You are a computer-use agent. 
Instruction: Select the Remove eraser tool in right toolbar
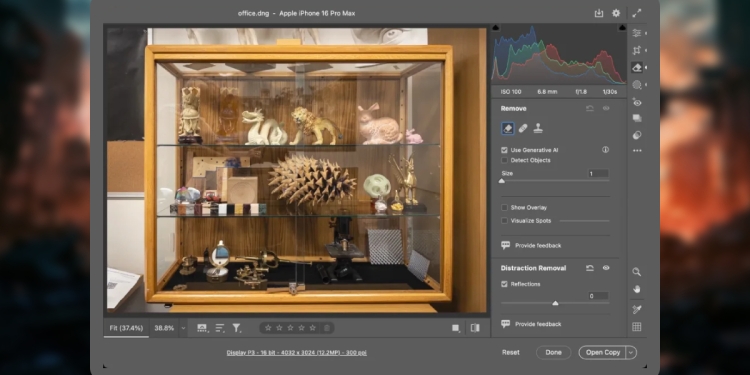[637, 67]
